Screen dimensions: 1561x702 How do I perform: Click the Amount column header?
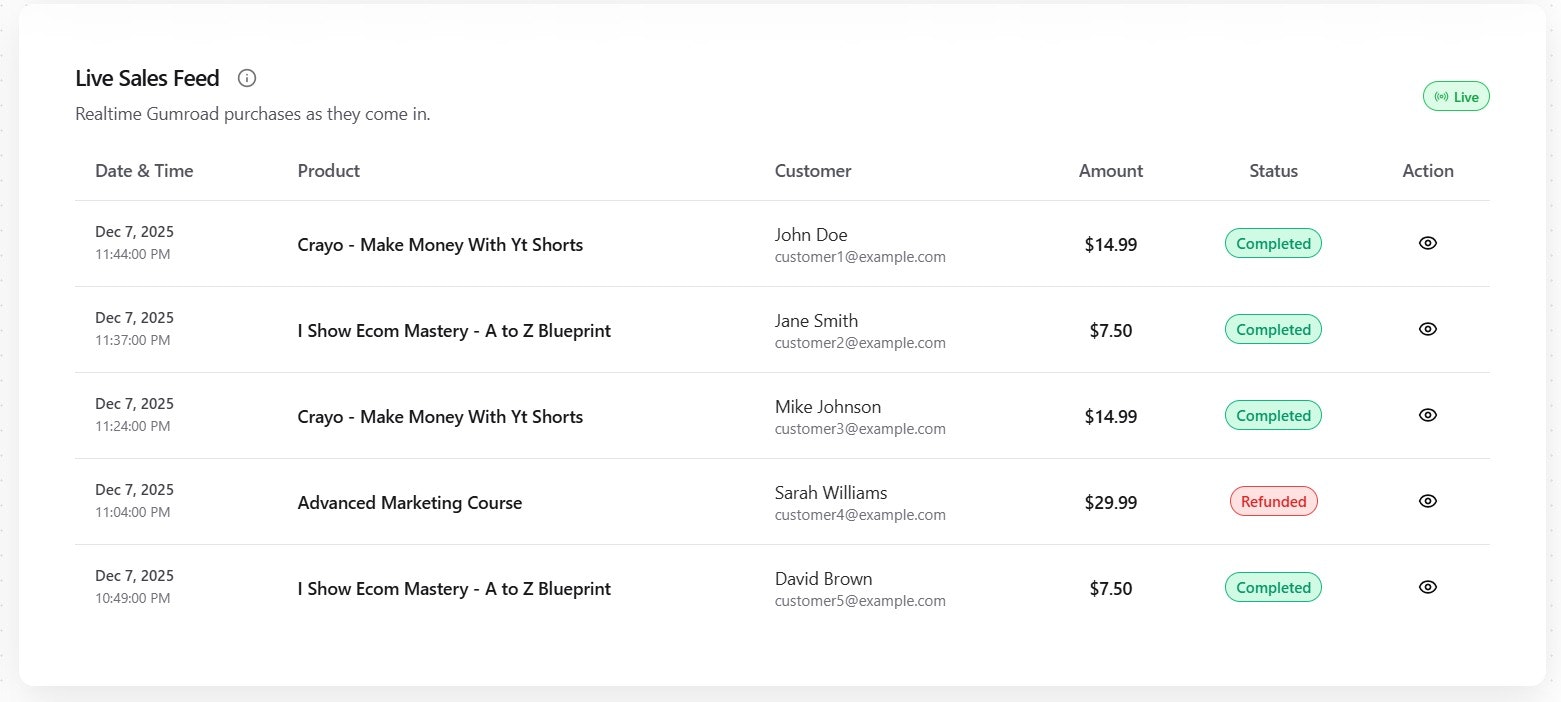(x=1110, y=171)
